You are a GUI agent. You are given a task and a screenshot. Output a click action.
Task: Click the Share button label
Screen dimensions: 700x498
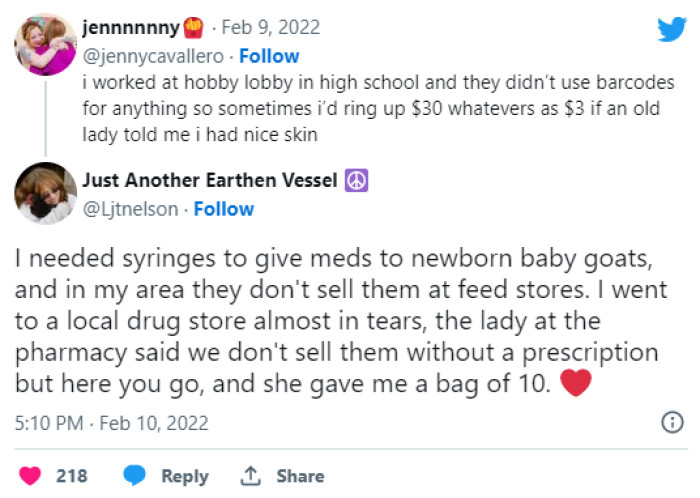click(x=300, y=476)
